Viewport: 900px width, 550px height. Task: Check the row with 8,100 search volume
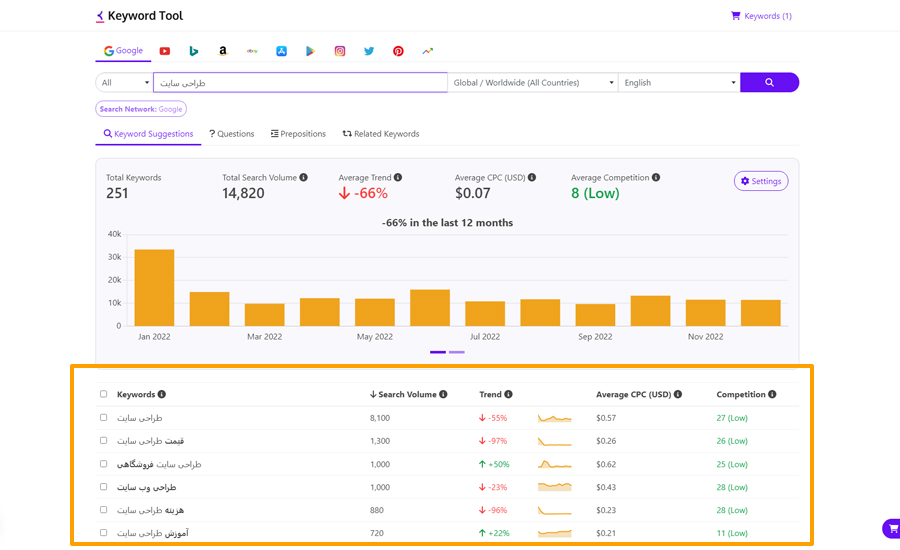tap(103, 417)
